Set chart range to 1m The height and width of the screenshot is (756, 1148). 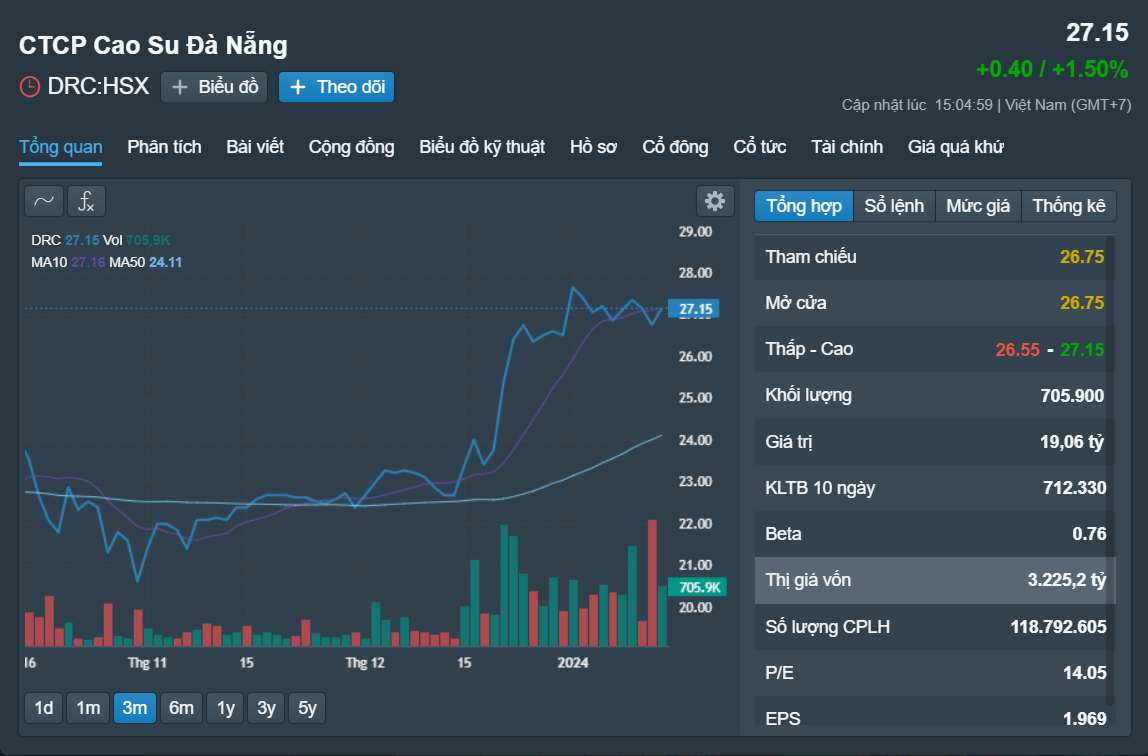click(89, 708)
